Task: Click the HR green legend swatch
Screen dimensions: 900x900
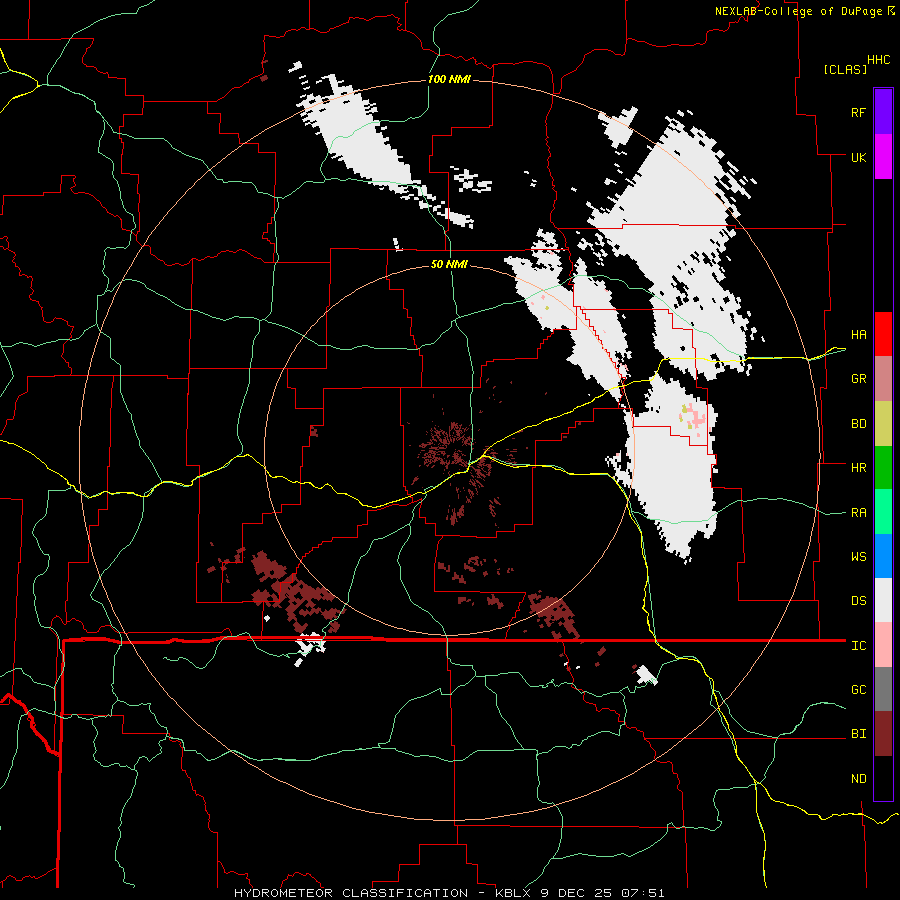Action: [x=883, y=468]
